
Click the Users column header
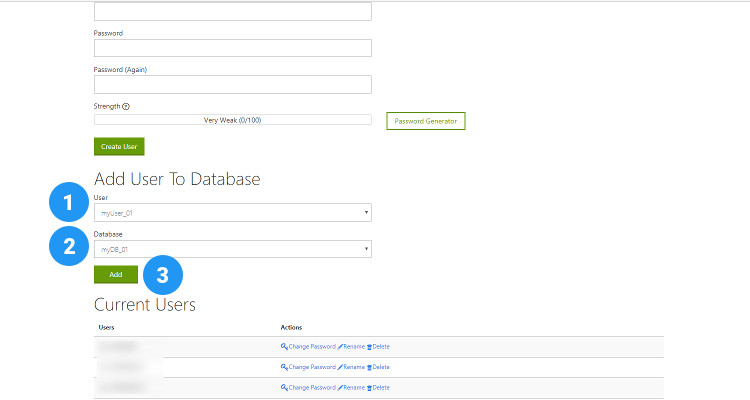pyautogui.click(x=106, y=327)
